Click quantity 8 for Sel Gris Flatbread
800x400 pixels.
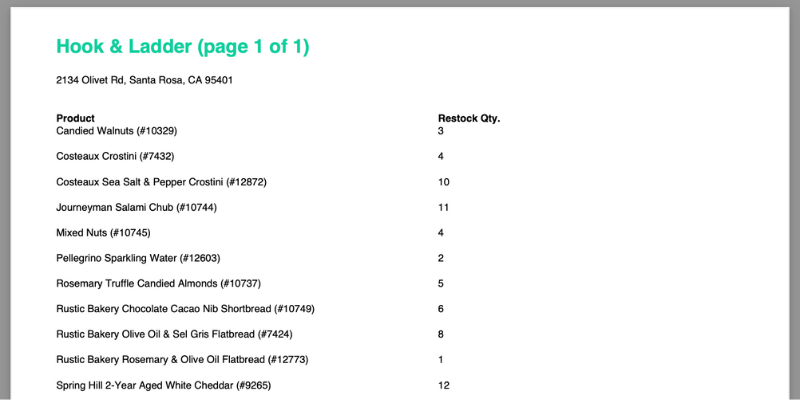pyautogui.click(x=441, y=335)
